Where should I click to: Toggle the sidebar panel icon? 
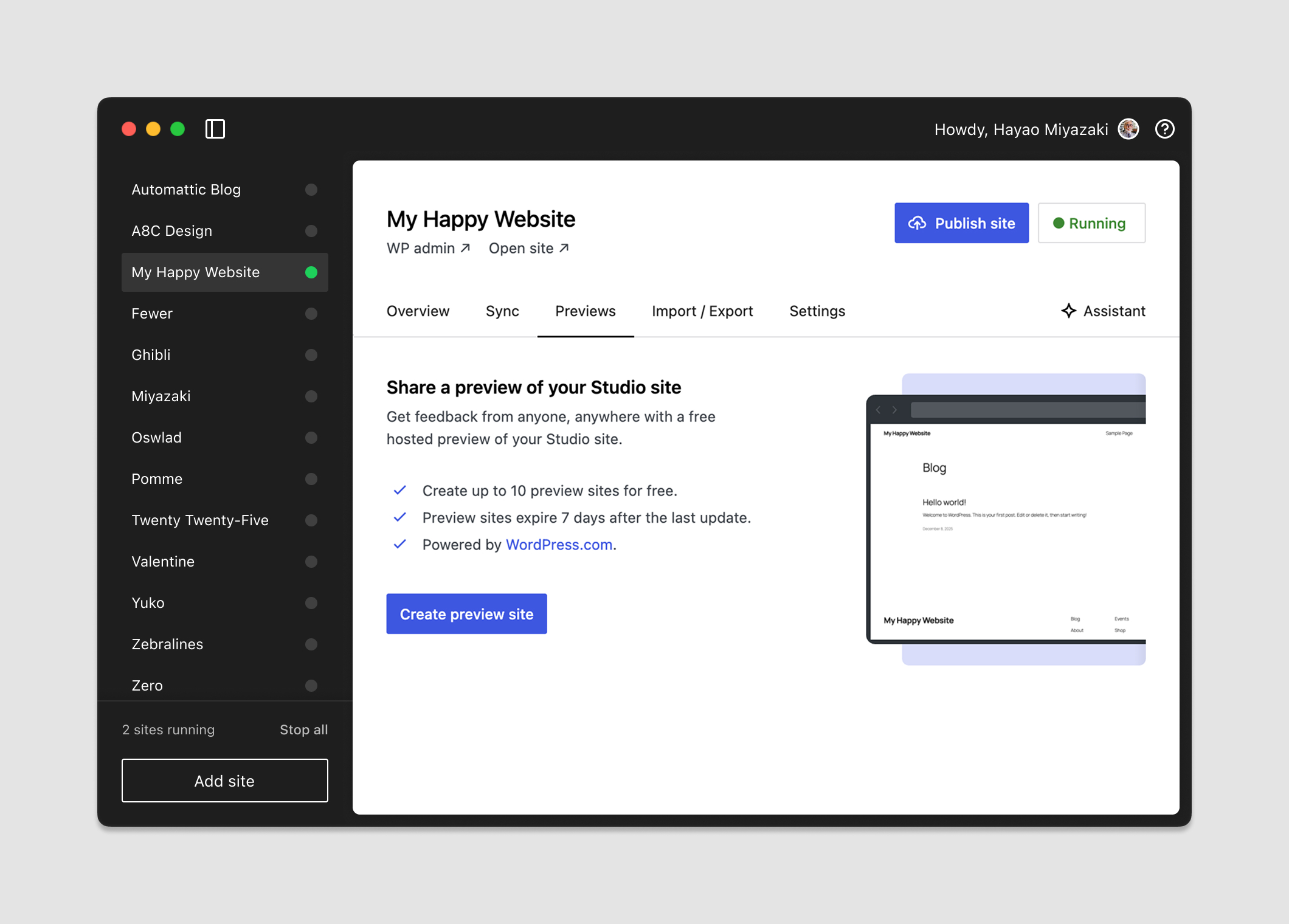(x=215, y=129)
